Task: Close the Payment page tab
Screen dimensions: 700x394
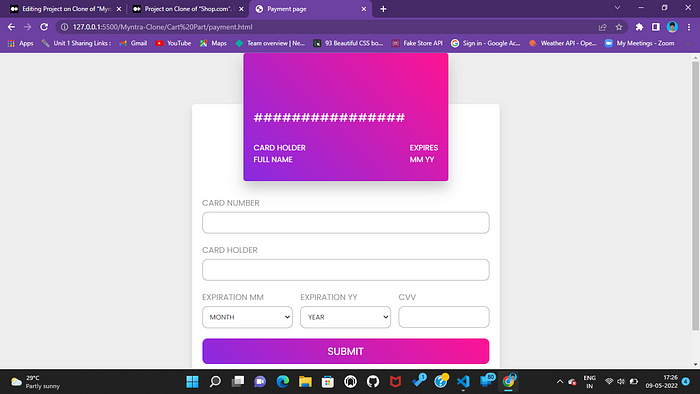Action: 363,9
